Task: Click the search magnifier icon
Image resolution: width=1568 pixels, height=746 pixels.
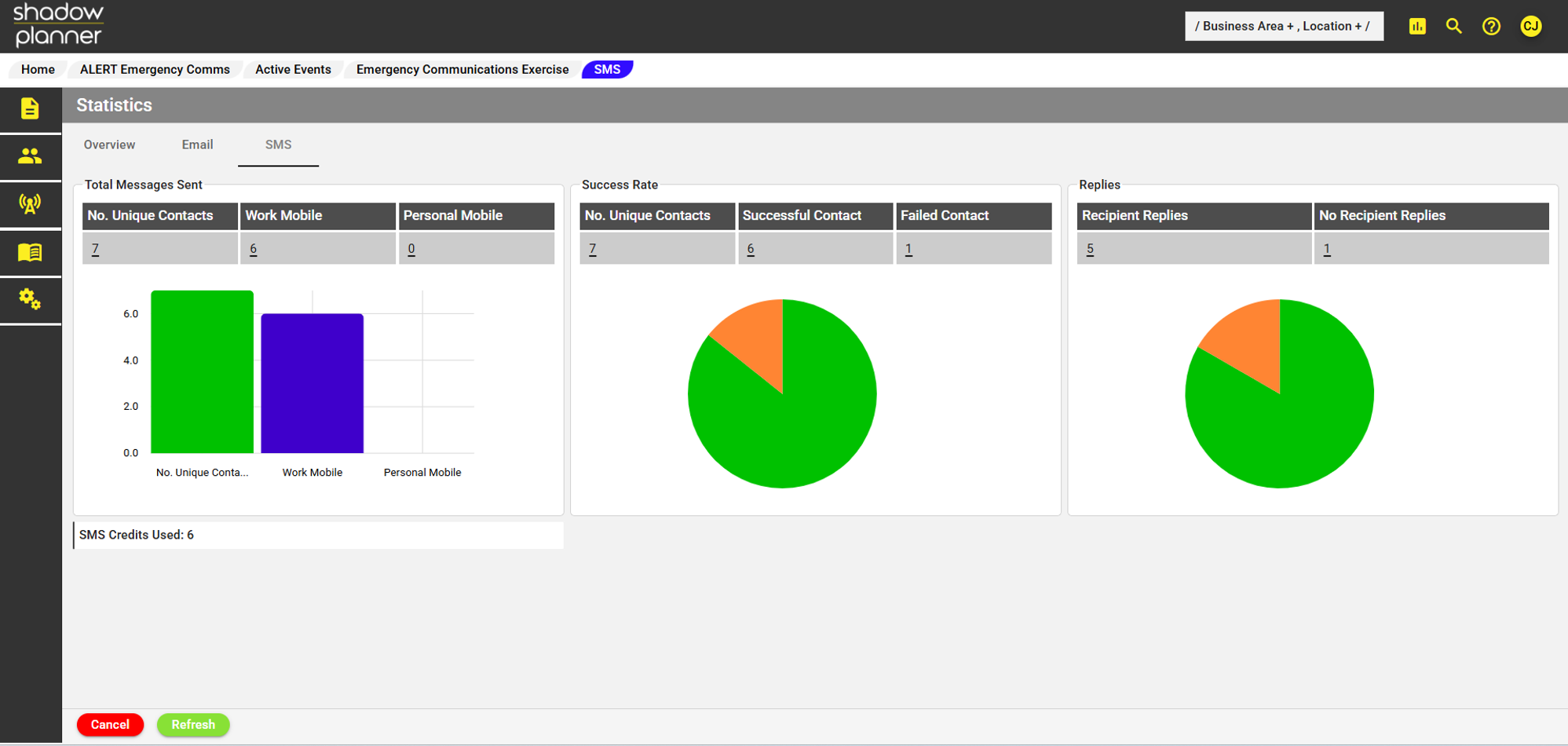Action: tap(1454, 26)
